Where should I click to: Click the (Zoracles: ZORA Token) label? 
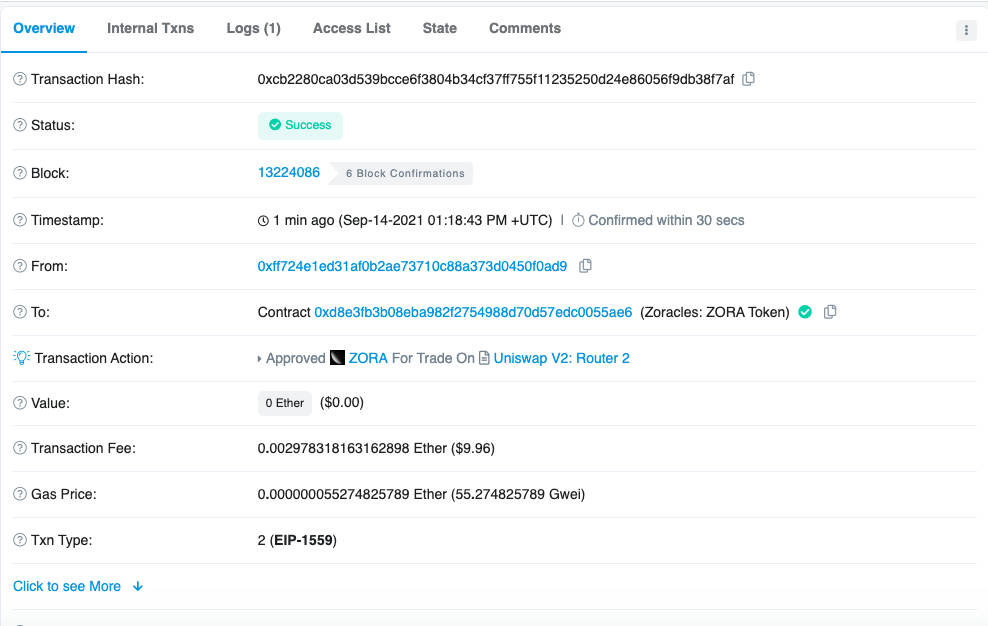click(x=715, y=312)
